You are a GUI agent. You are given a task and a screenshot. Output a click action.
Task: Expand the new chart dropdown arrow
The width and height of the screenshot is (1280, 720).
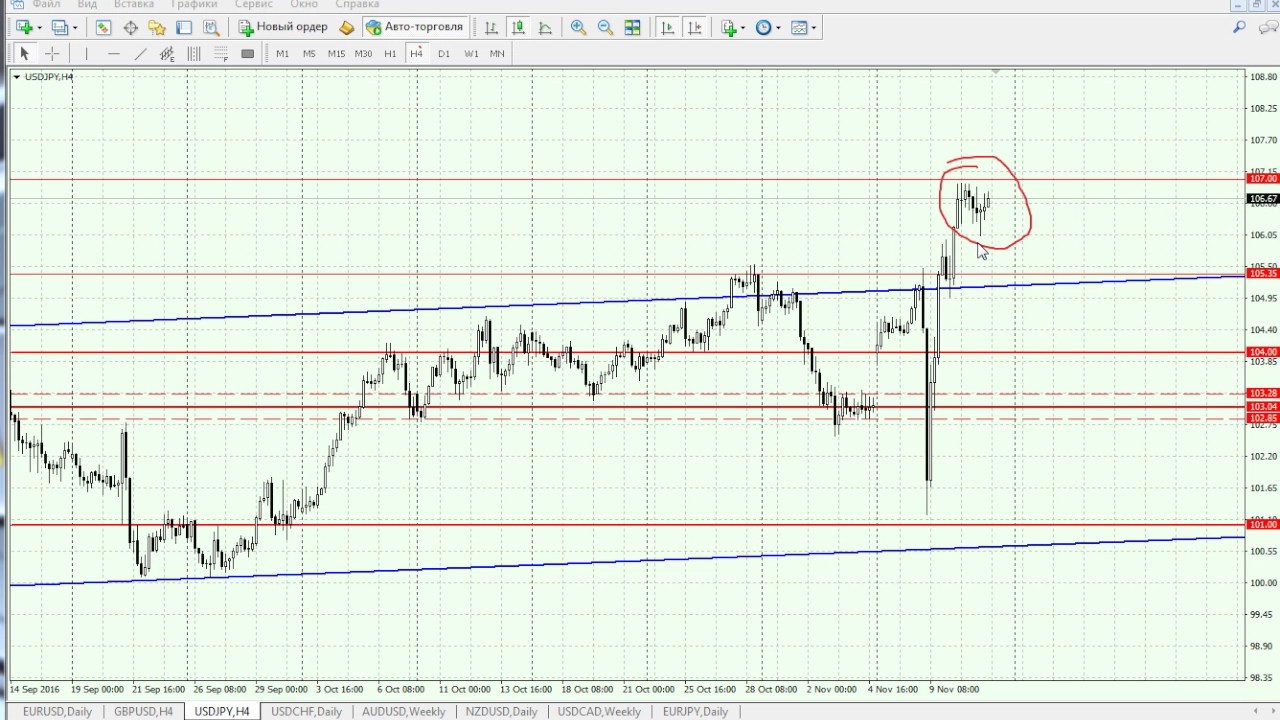(39, 28)
